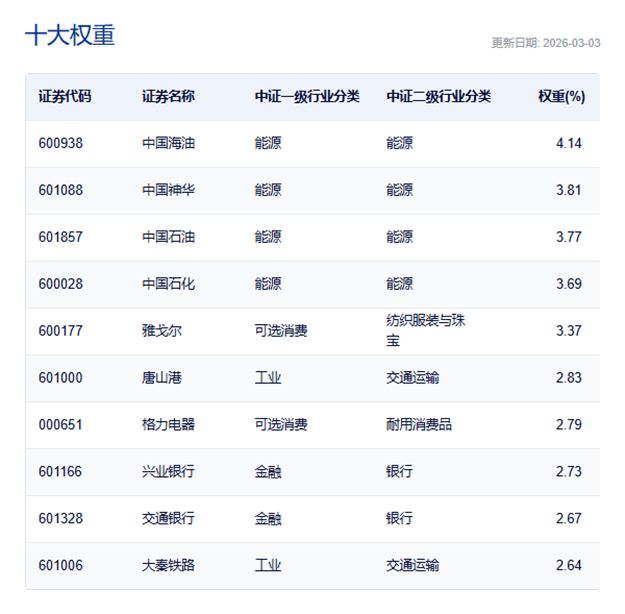Open the 中国石化 entry
The height and width of the screenshot is (614, 625).
(x=168, y=284)
